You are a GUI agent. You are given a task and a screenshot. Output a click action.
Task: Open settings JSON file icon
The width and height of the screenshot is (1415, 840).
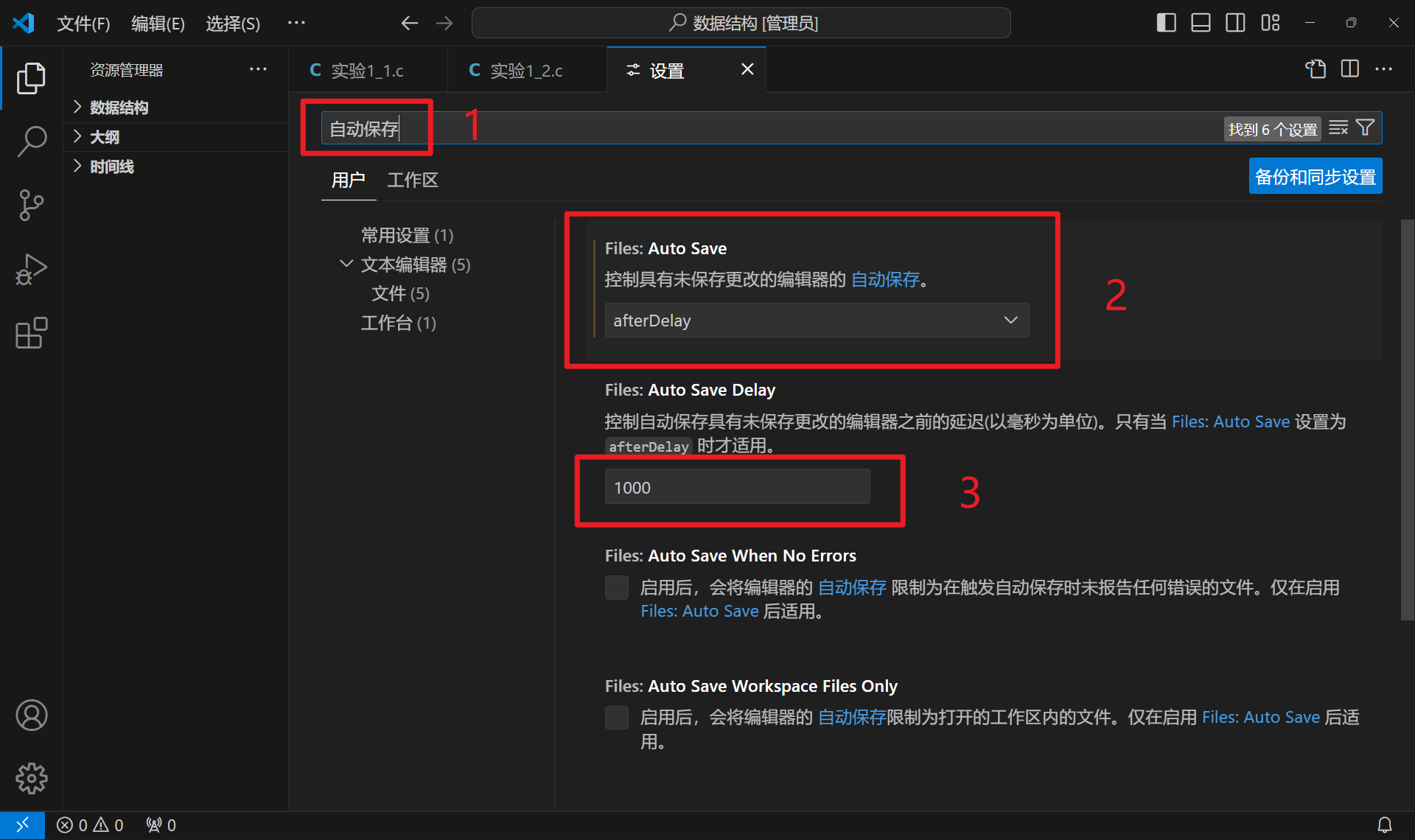coord(1316,69)
